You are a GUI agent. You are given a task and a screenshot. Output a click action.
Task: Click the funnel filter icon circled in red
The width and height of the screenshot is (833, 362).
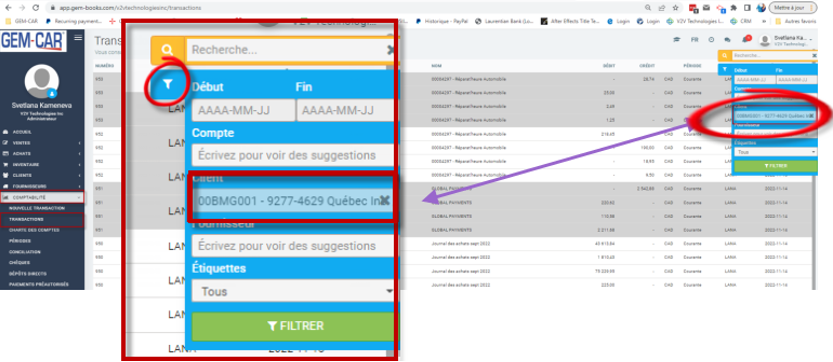[167, 84]
